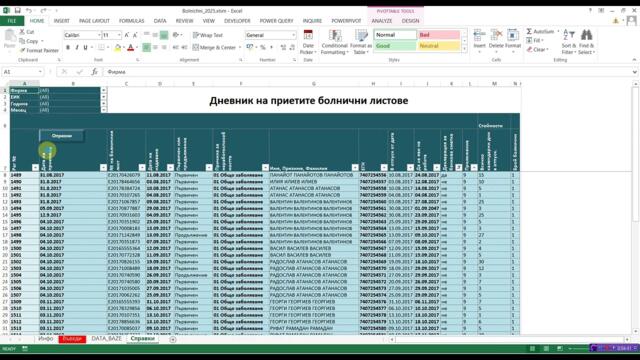Toggle Align Left in the Alignment group

(x=146, y=47)
